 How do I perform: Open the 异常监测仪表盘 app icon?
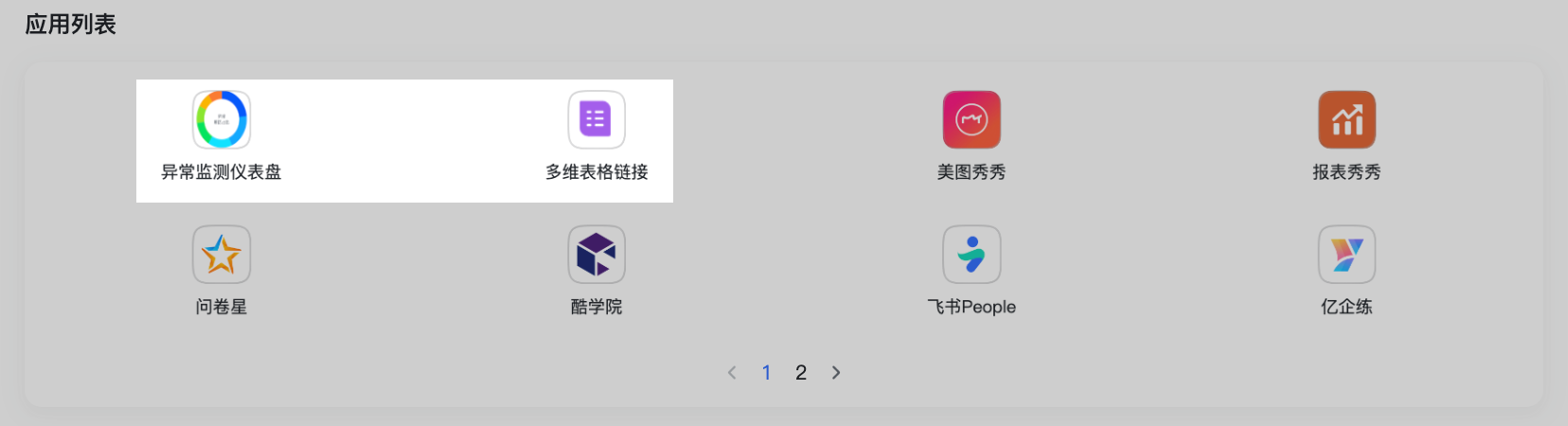coord(222,120)
